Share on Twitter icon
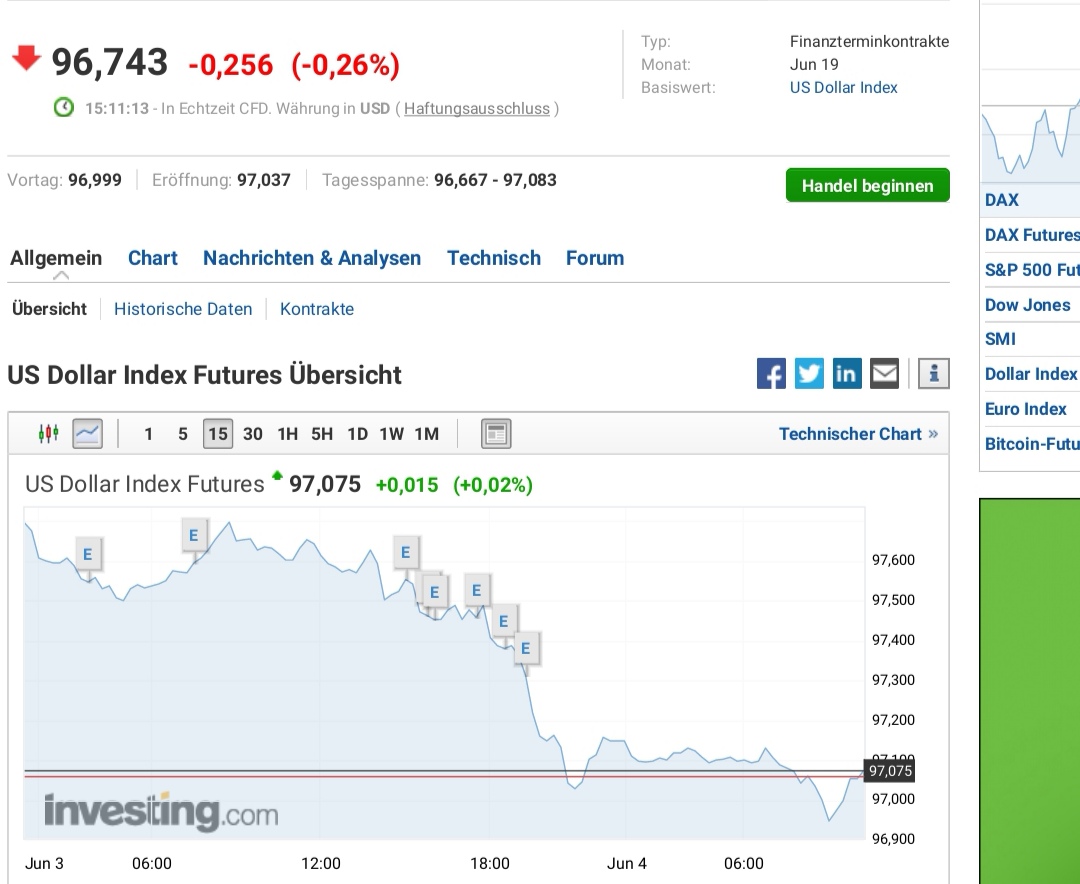 coord(809,373)
